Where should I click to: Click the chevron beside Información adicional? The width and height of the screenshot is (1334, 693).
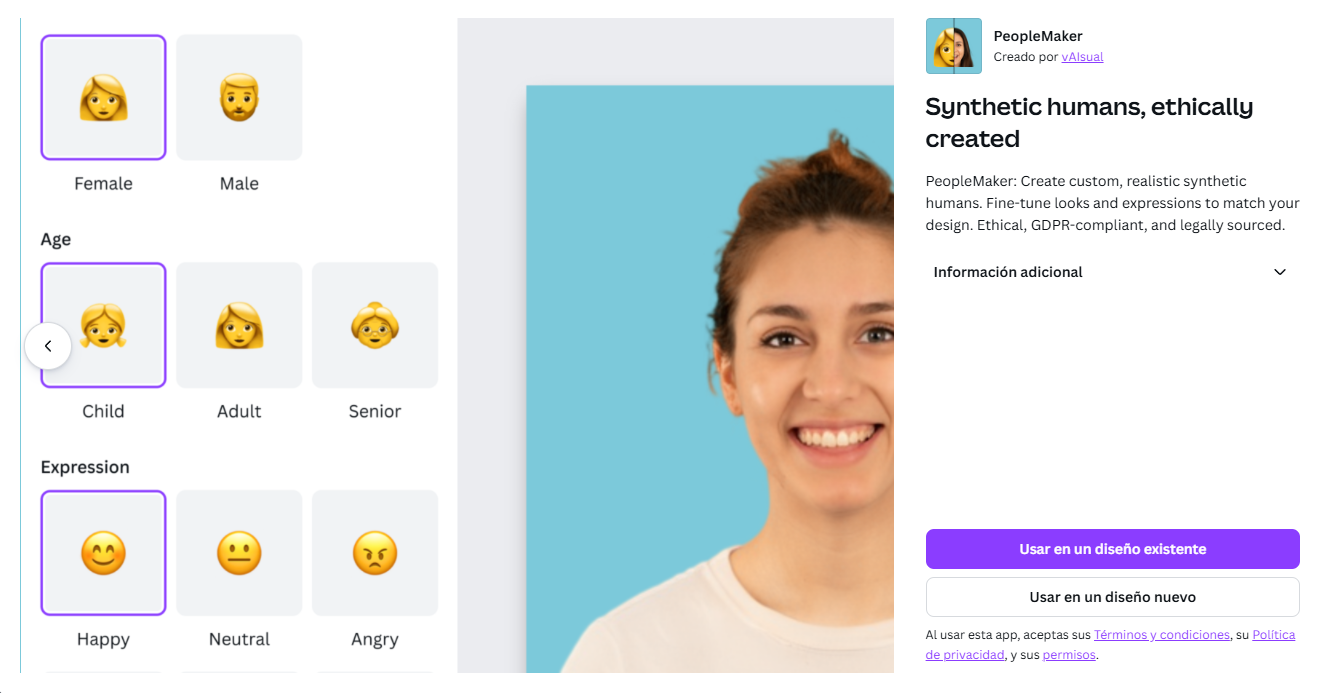pos(1280,271)
